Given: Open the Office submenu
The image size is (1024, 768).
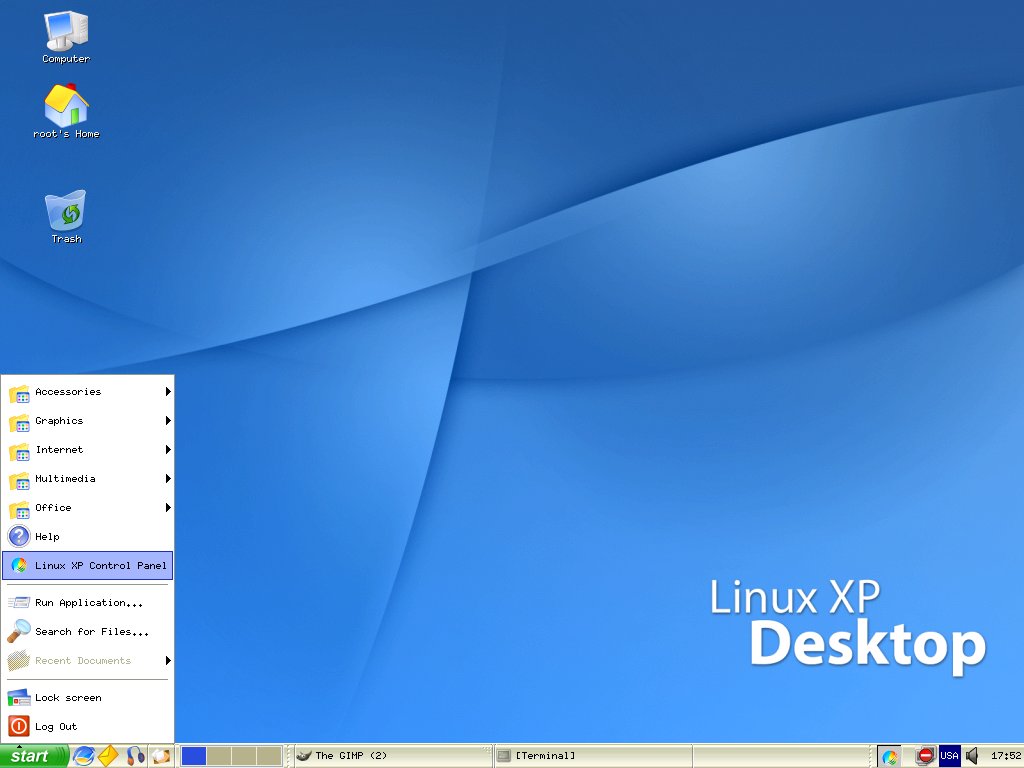Looking at the screenshot, I should [88, 507].
